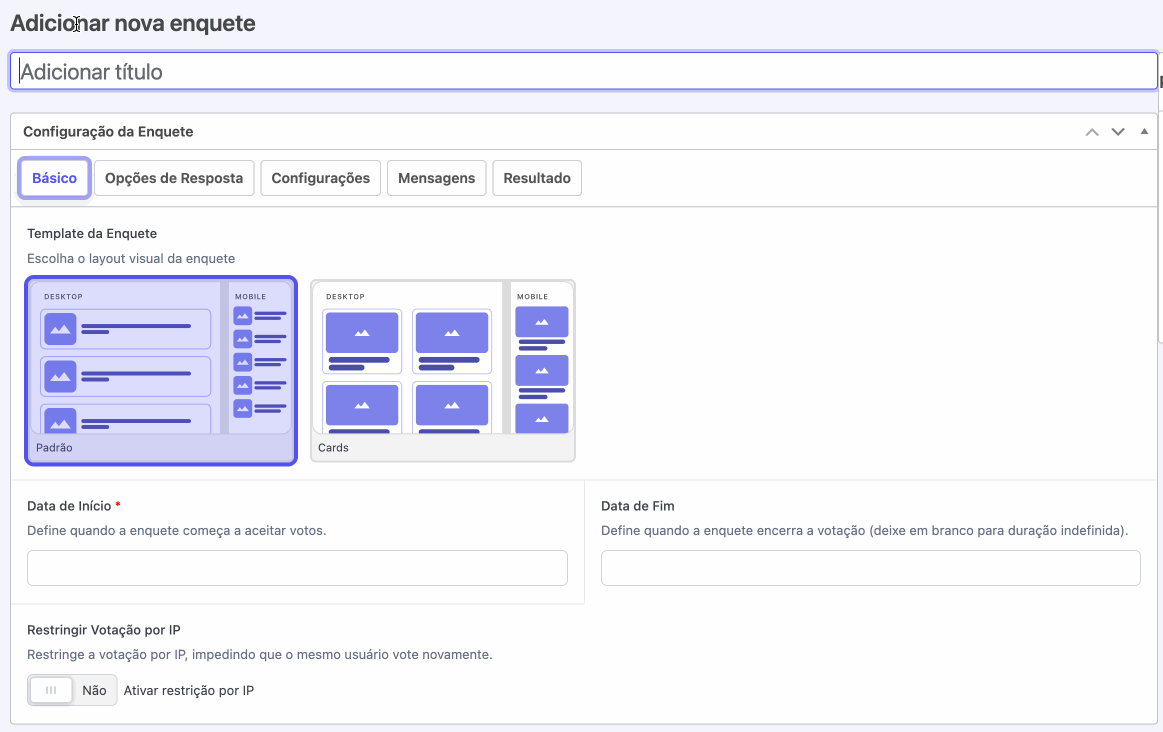Screen dimensions: 1163x732
Task: Click the first image icon in Padrão desktop preview
Action: [60, 328]
